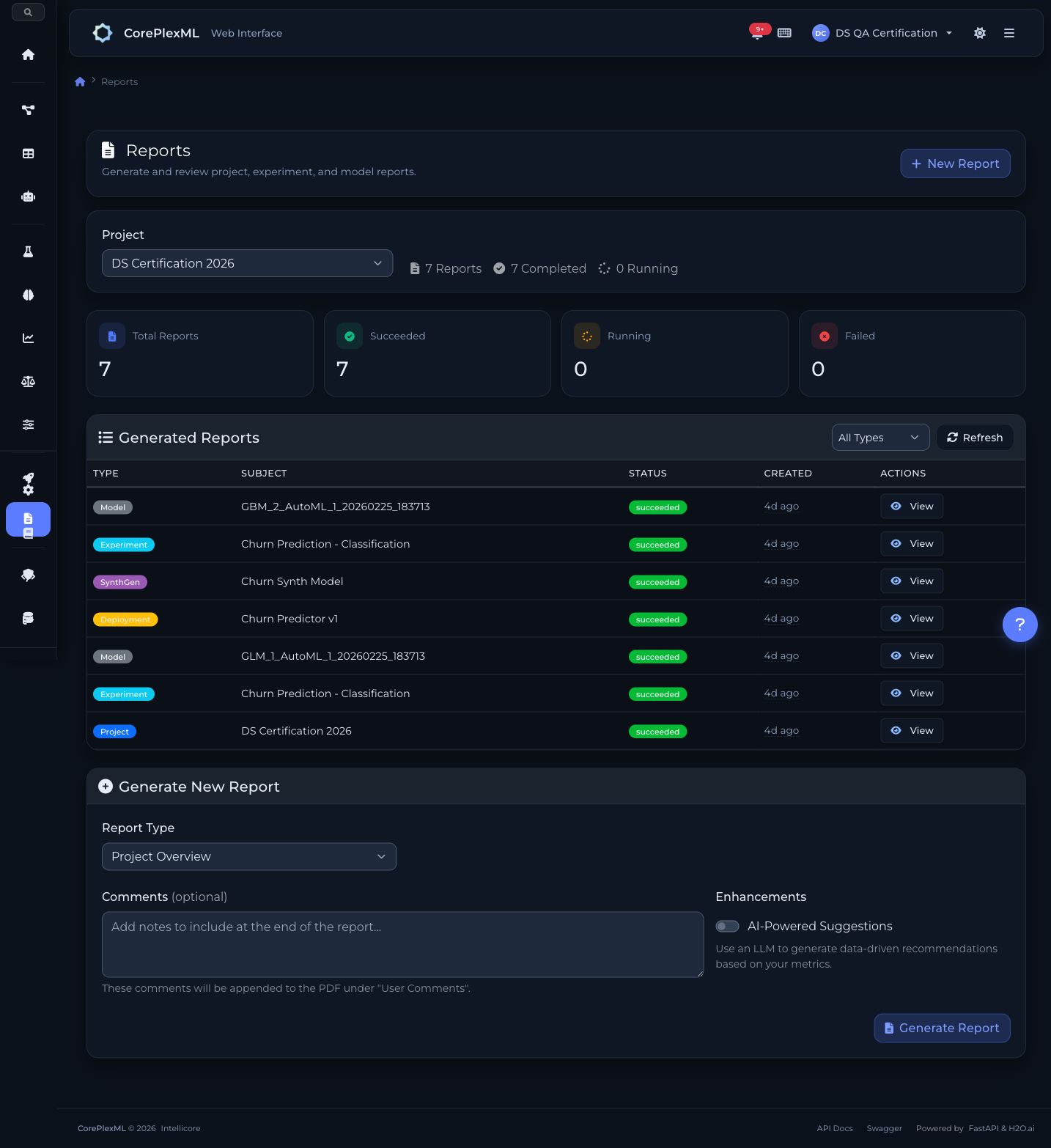The width and height of the screenshot is (1051, 1148).
Task: Open the brain model sidebar icon
Action: [28, 295]
